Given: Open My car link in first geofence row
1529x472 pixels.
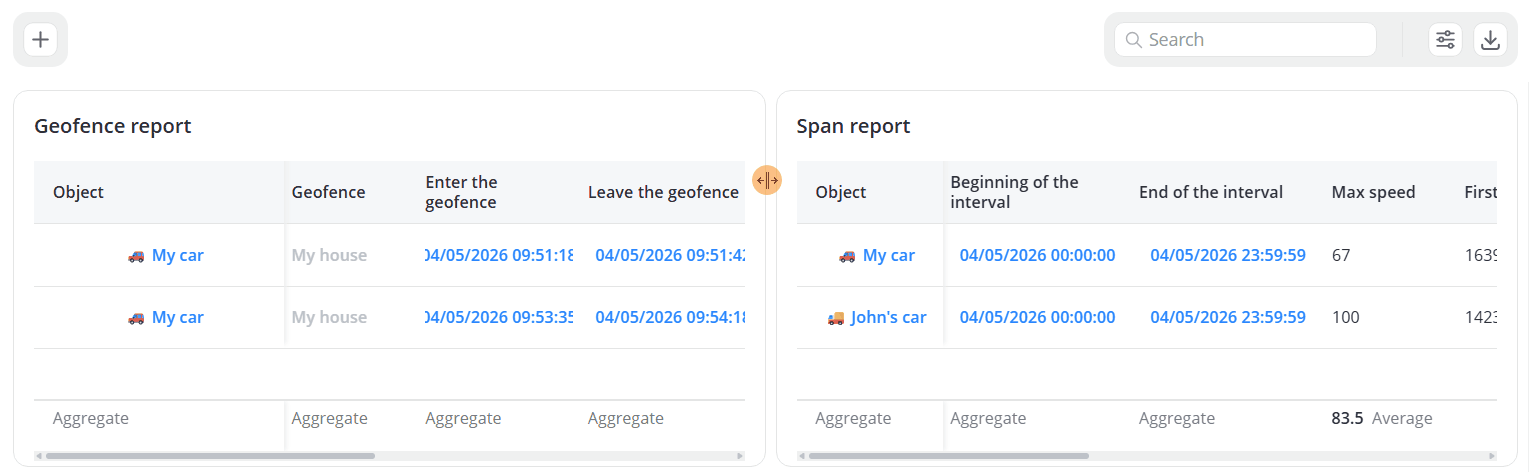Looking at the screenshot, I should point(177,255).
